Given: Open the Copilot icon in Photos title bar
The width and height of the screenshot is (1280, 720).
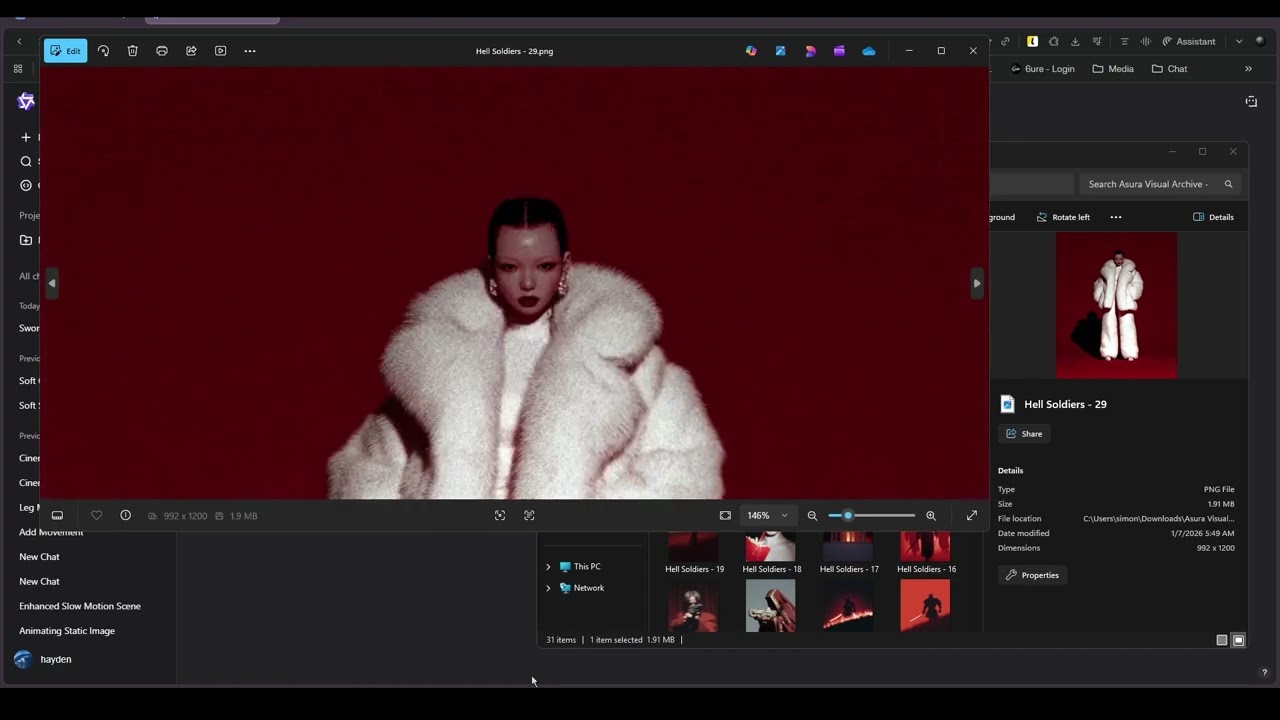Looking at the screenshot, I should click(751, 51).
